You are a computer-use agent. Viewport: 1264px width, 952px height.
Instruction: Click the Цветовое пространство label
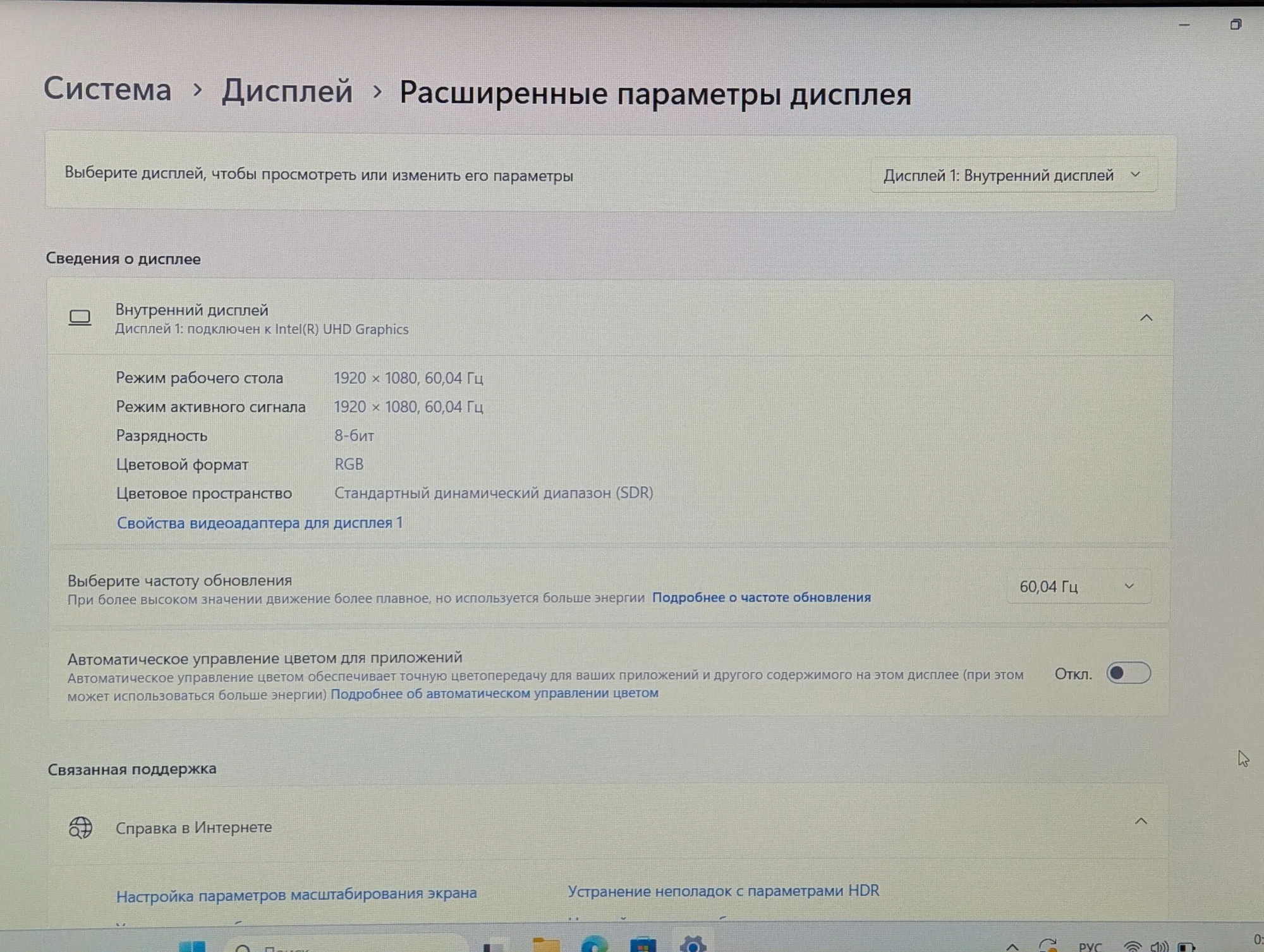coord(204,493)
